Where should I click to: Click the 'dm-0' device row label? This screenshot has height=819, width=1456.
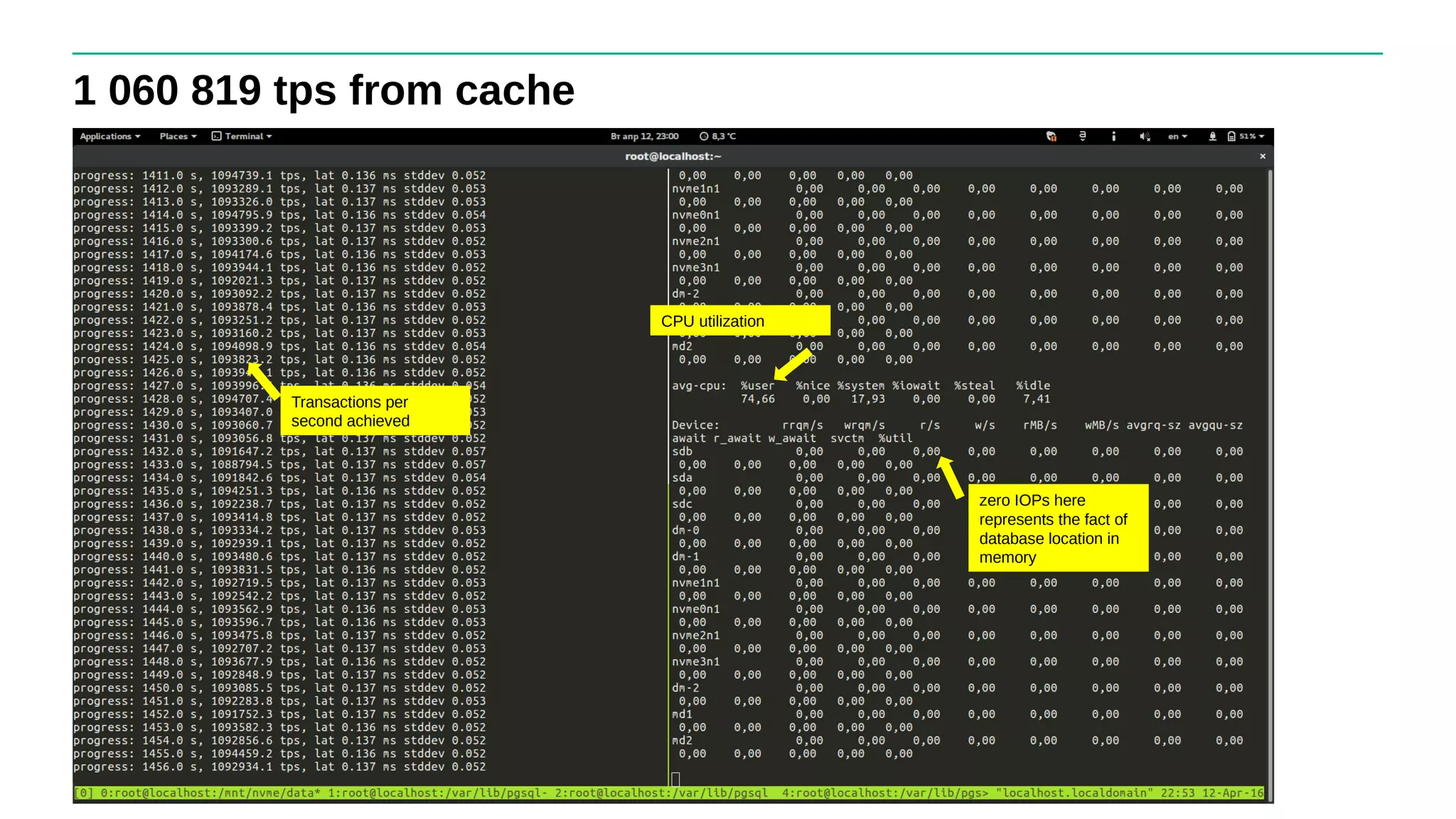click(x=685, y=530)
